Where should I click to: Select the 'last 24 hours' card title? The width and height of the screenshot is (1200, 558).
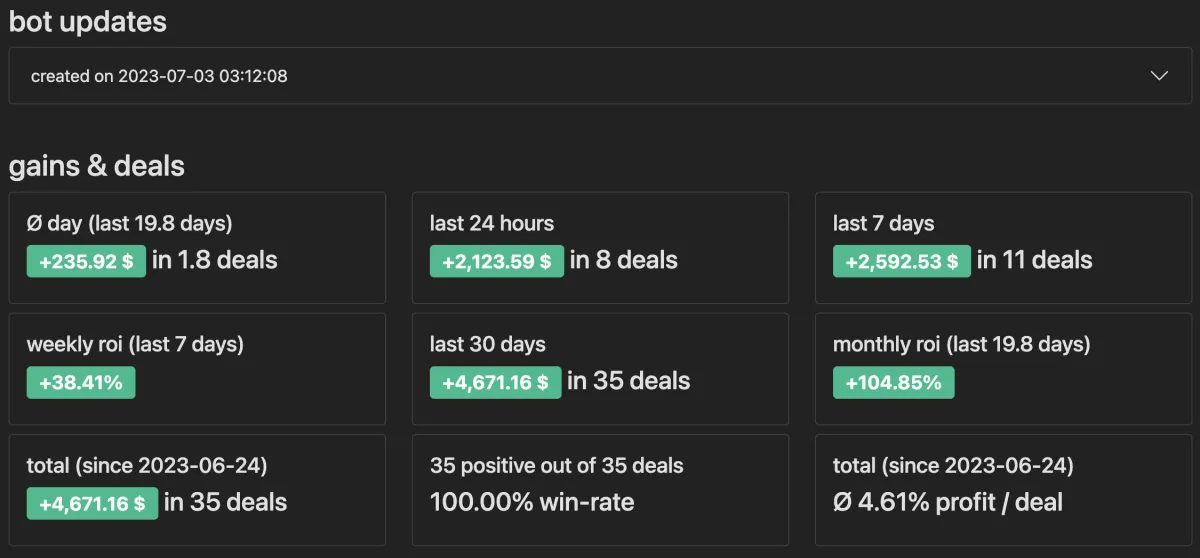click(492, 223)
